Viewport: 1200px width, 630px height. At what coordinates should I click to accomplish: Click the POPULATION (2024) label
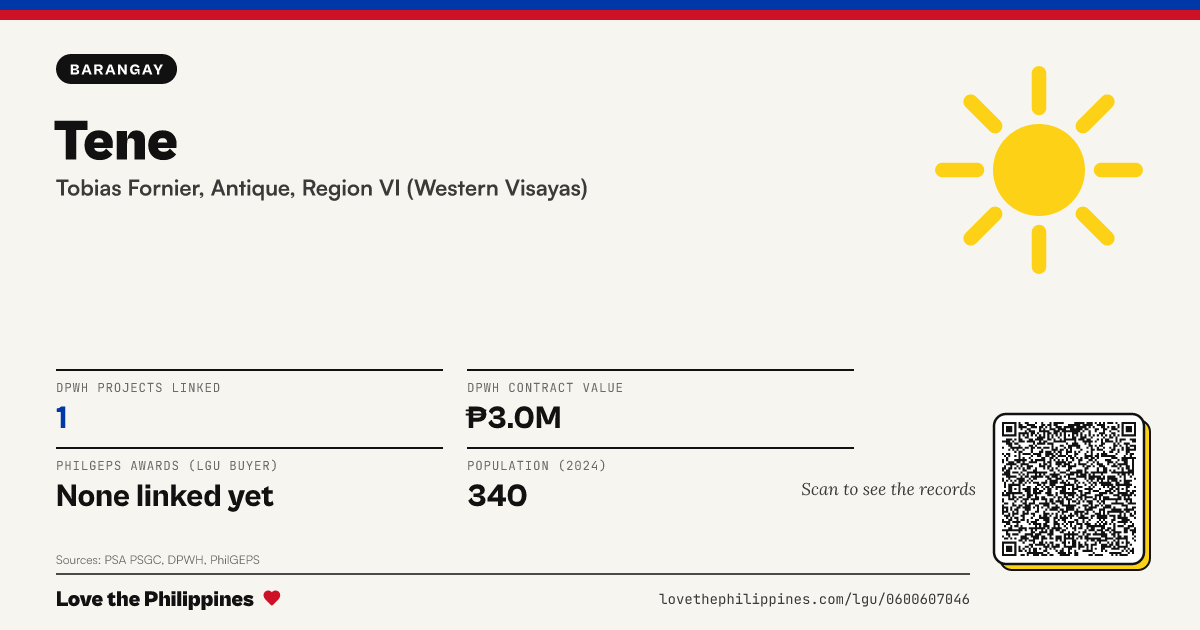pos(537,466)
